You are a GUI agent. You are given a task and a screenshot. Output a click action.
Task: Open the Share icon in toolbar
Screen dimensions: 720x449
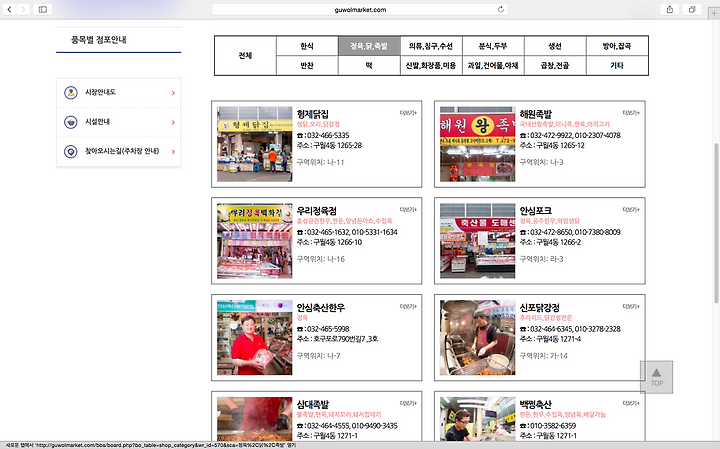670,9
